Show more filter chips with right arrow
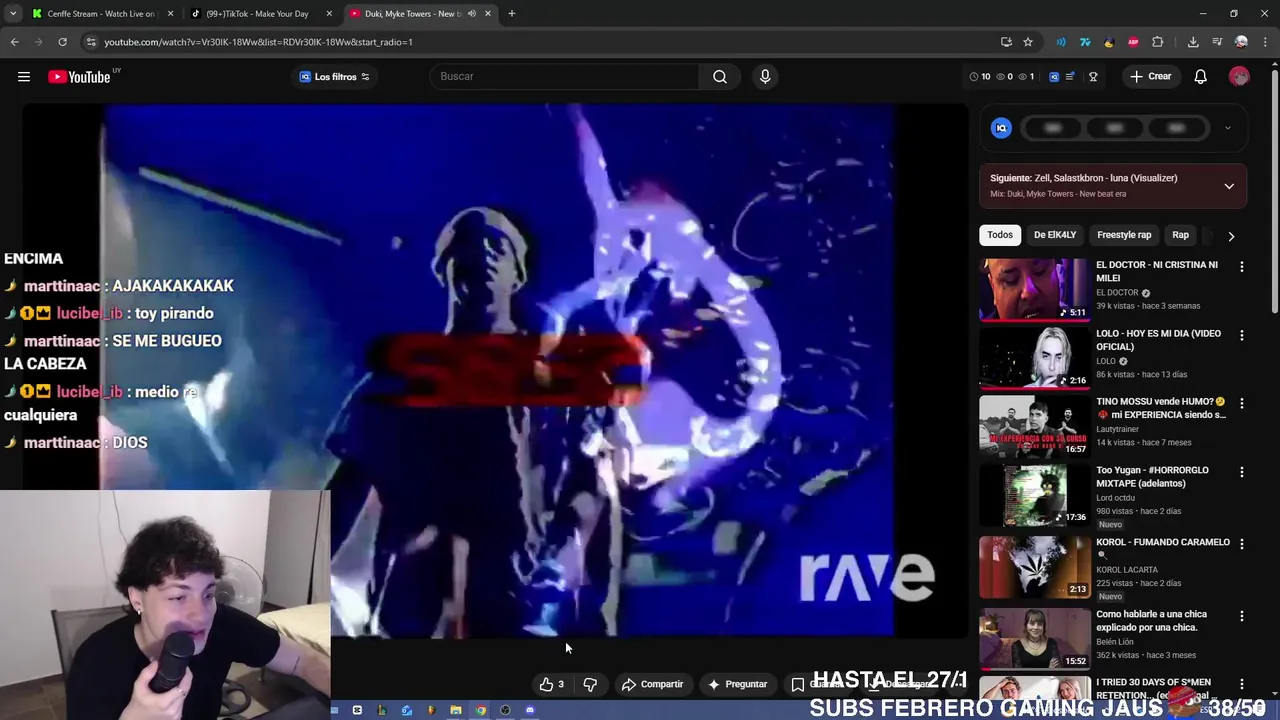The width and height of the screenshot is (1280, 720). click(1231, 236)
